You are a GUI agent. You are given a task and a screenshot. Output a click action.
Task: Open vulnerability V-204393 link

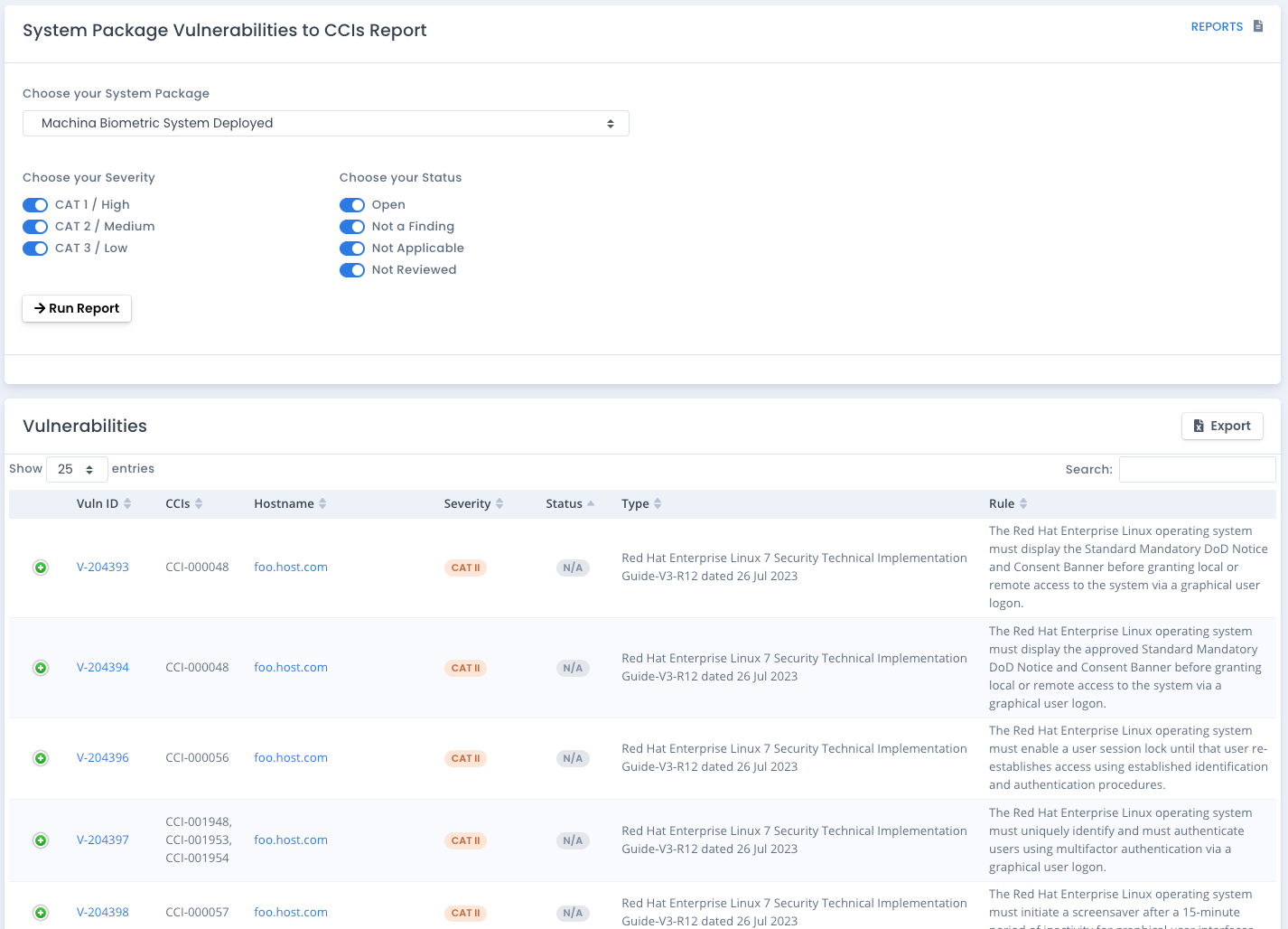click(x=103, y=568)
